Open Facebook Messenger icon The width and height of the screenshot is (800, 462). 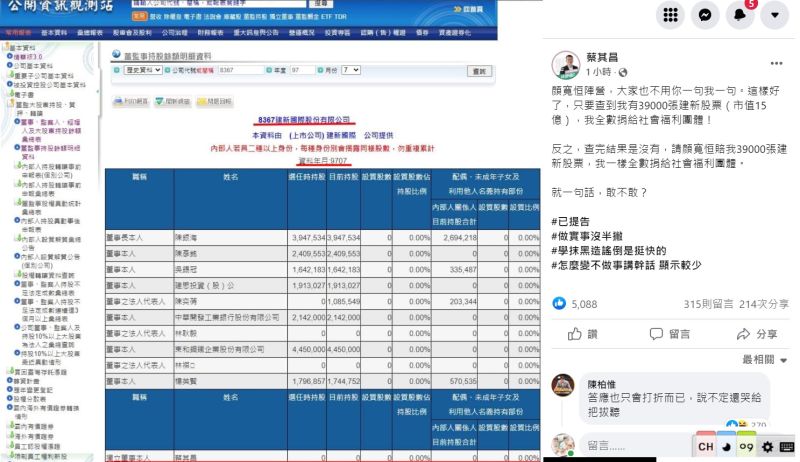705,15
